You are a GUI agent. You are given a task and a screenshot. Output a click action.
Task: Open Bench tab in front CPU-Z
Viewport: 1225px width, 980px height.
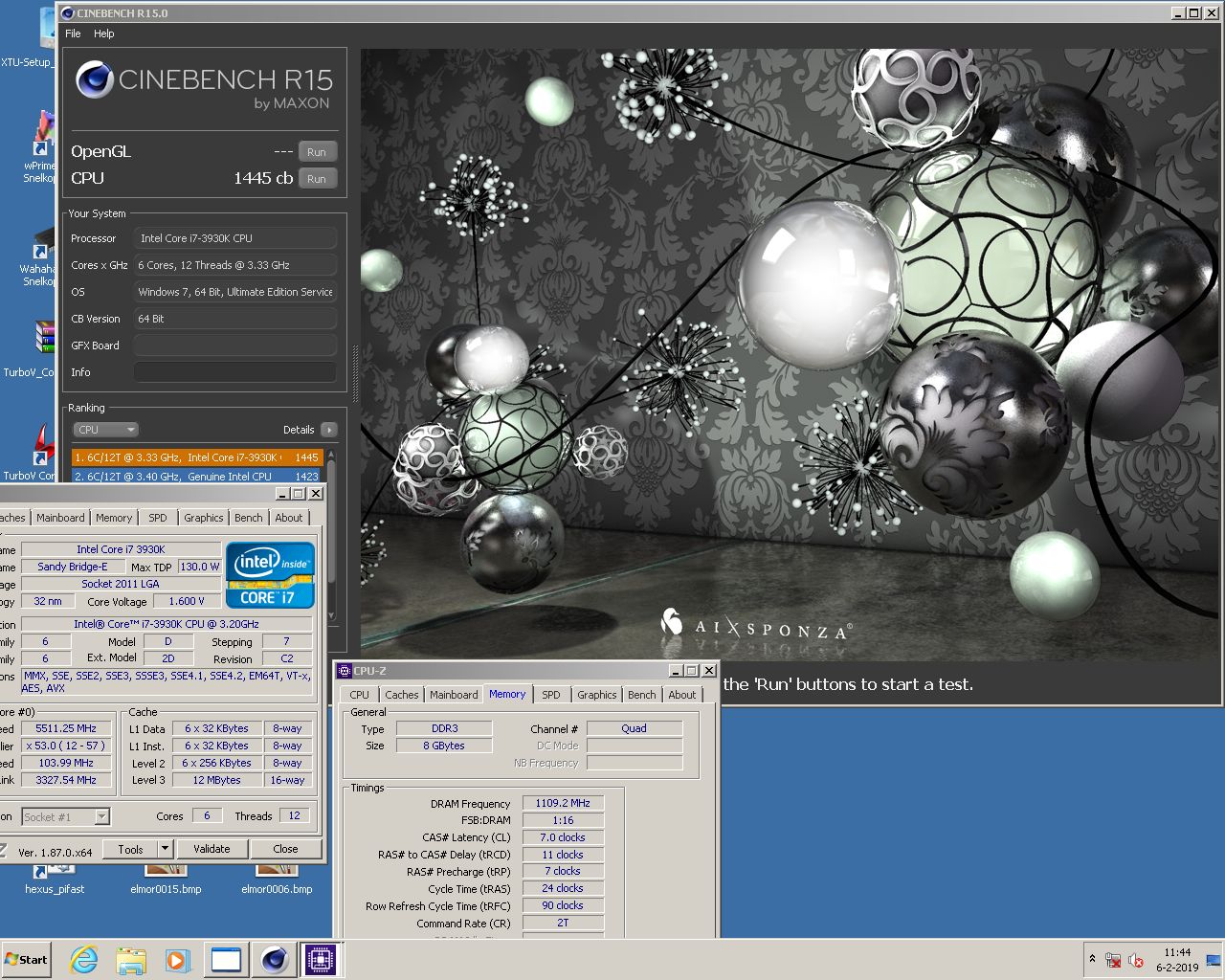(642, 695)
